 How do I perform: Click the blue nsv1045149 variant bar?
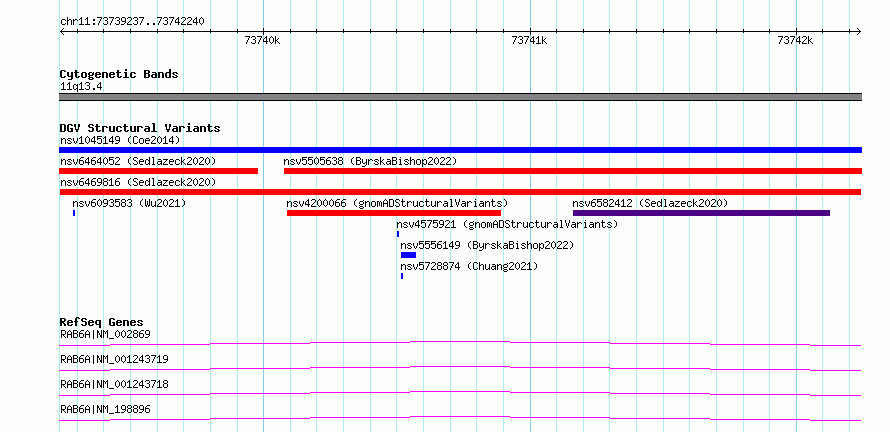[x=460, y=150]
